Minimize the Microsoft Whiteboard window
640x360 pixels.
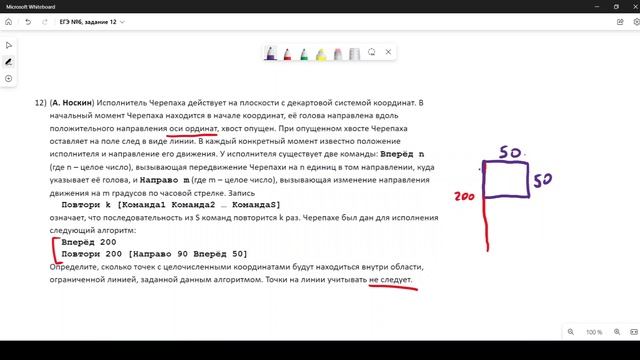click(597, 7)
